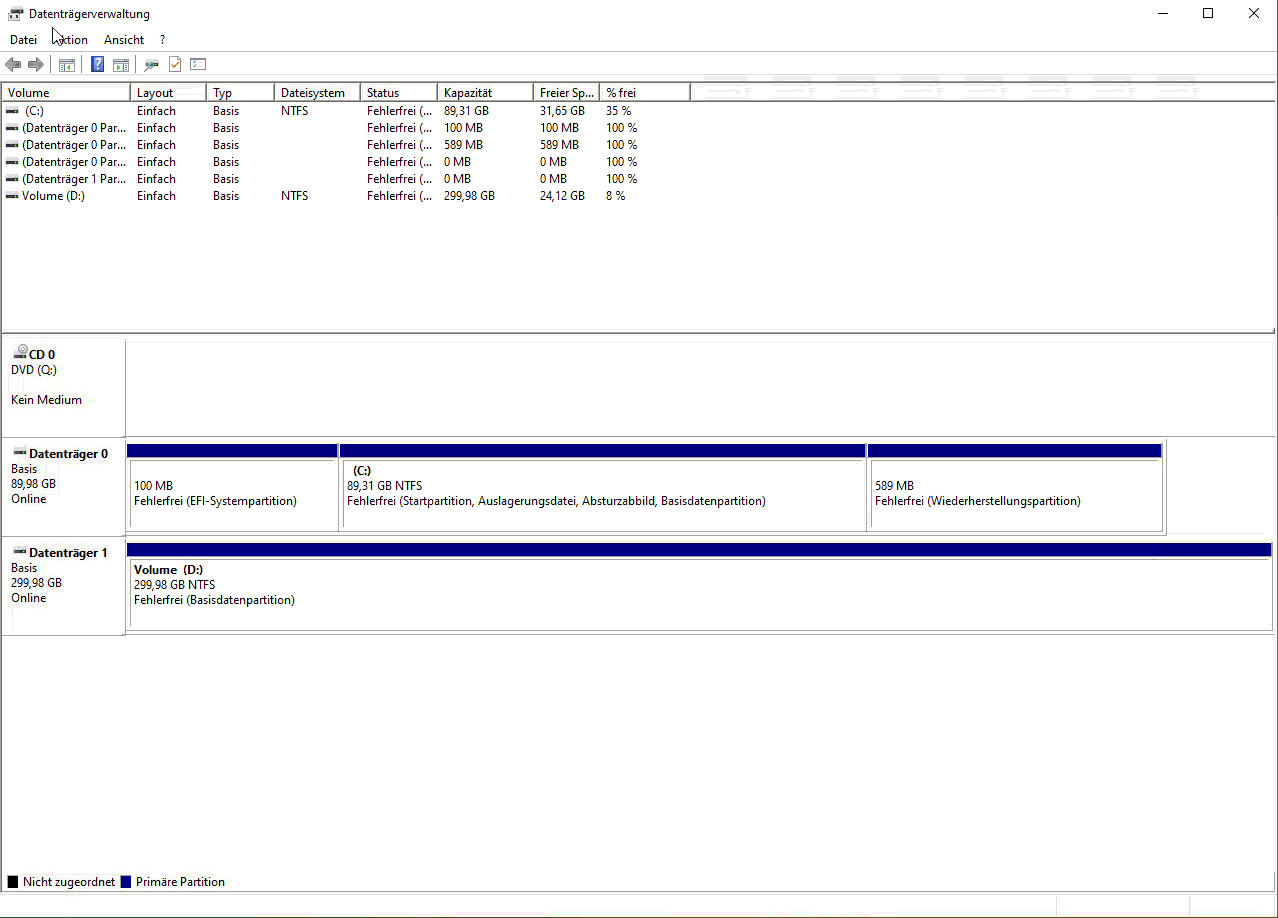Select the (C:) row in volume list
Screen dimensions: 1278x918
click(x=35, y=111)
